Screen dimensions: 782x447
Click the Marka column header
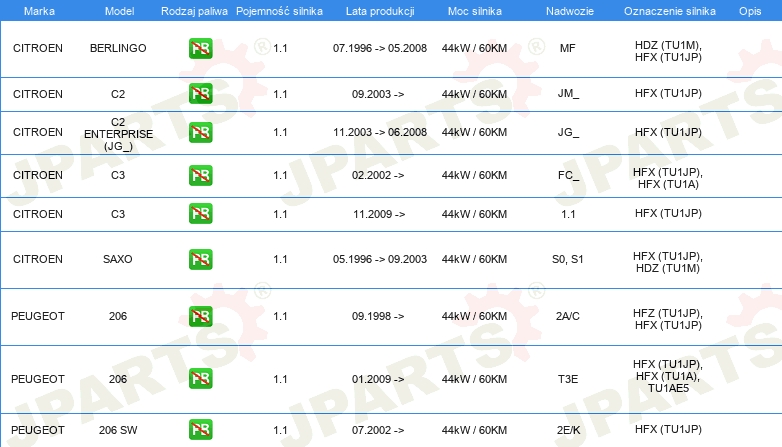[39, 11]
